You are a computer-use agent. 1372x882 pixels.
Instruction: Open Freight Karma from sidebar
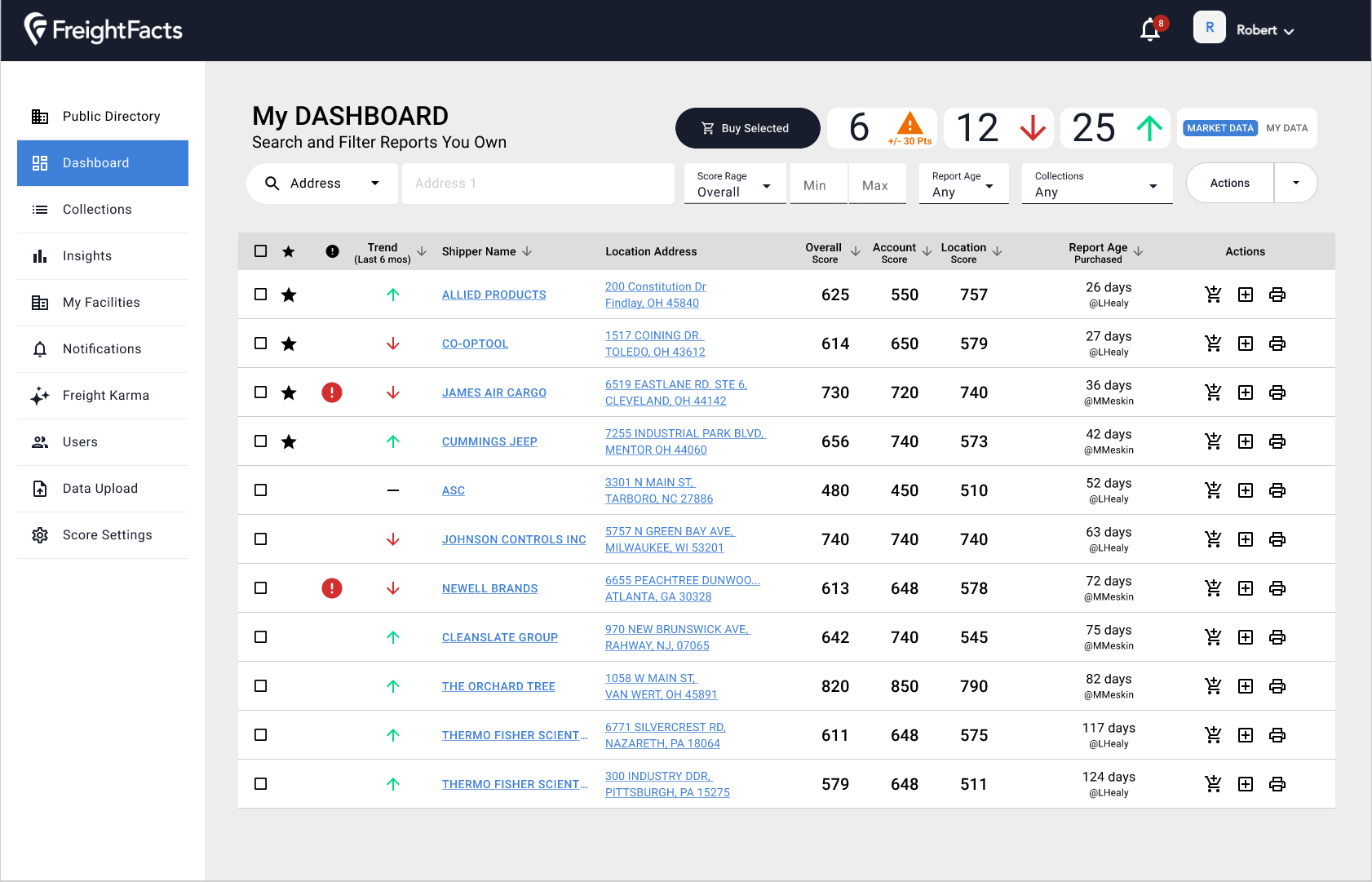tap(105, 396)
